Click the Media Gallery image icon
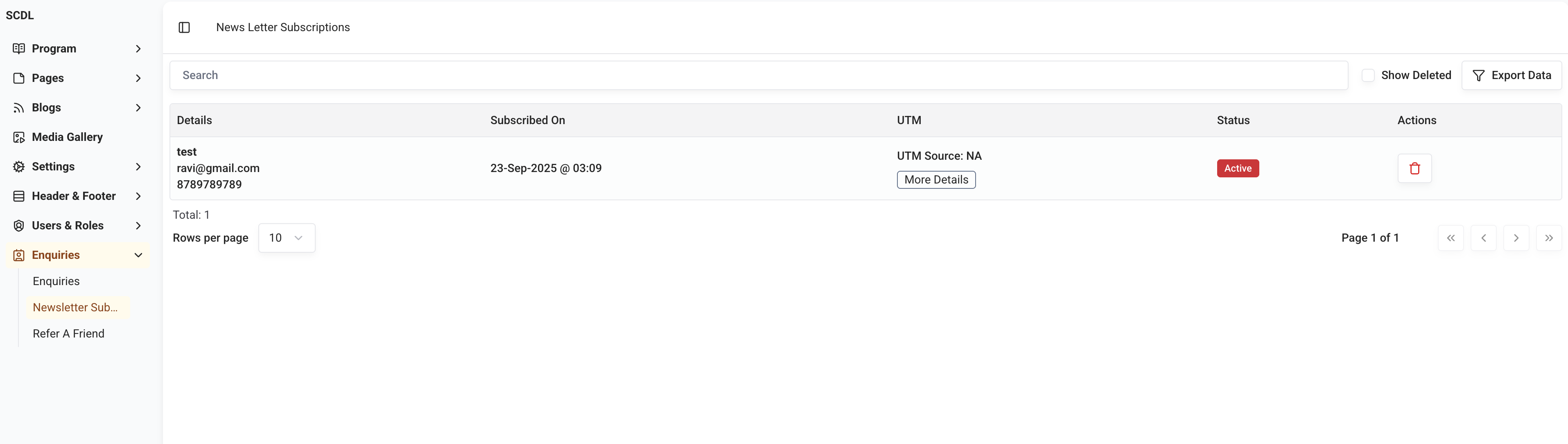1568x444 pixels. click(19, 138)
